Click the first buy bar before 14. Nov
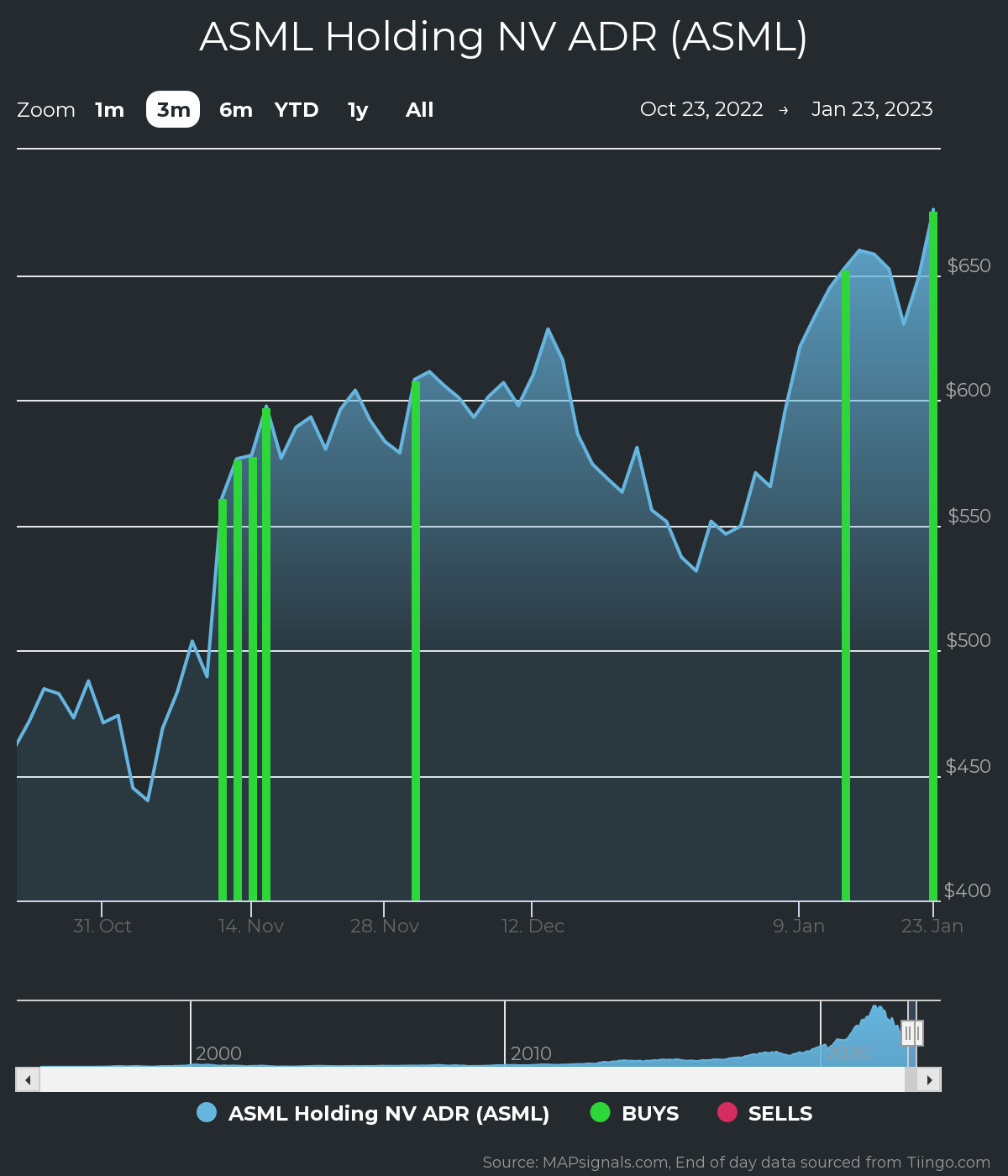 (x=223, y=700)
